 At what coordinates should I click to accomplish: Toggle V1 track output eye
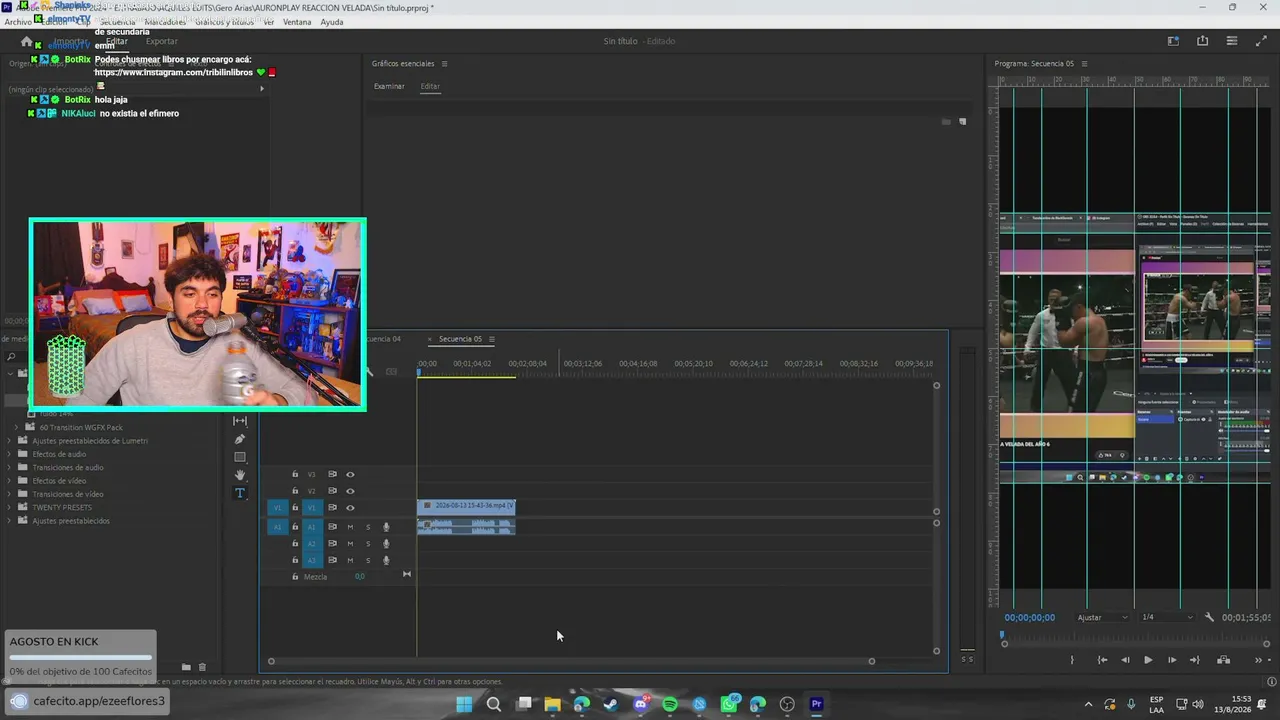click(x=350, y=508)
